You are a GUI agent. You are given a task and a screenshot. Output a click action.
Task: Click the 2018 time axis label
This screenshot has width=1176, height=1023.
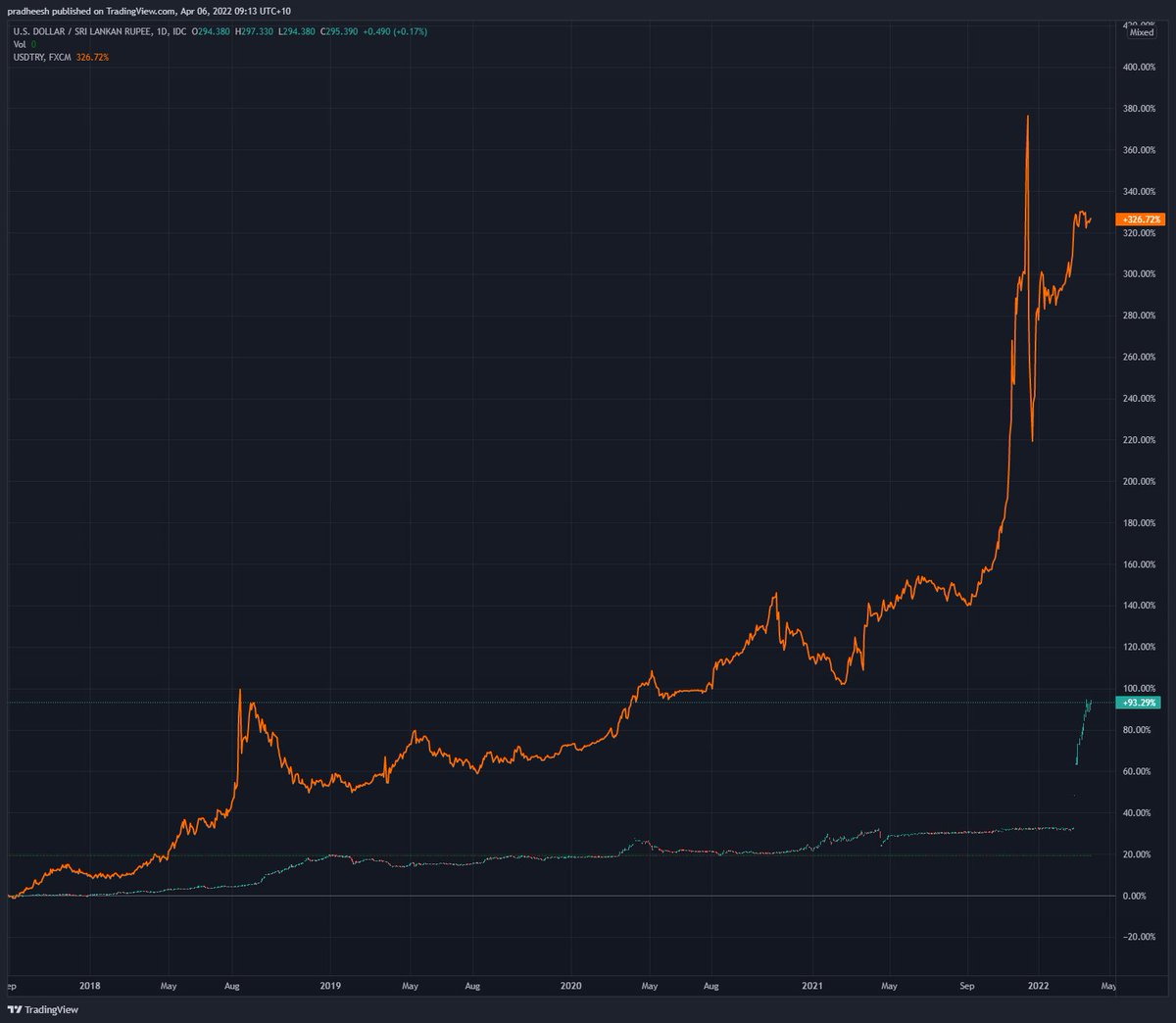[90, 986]
